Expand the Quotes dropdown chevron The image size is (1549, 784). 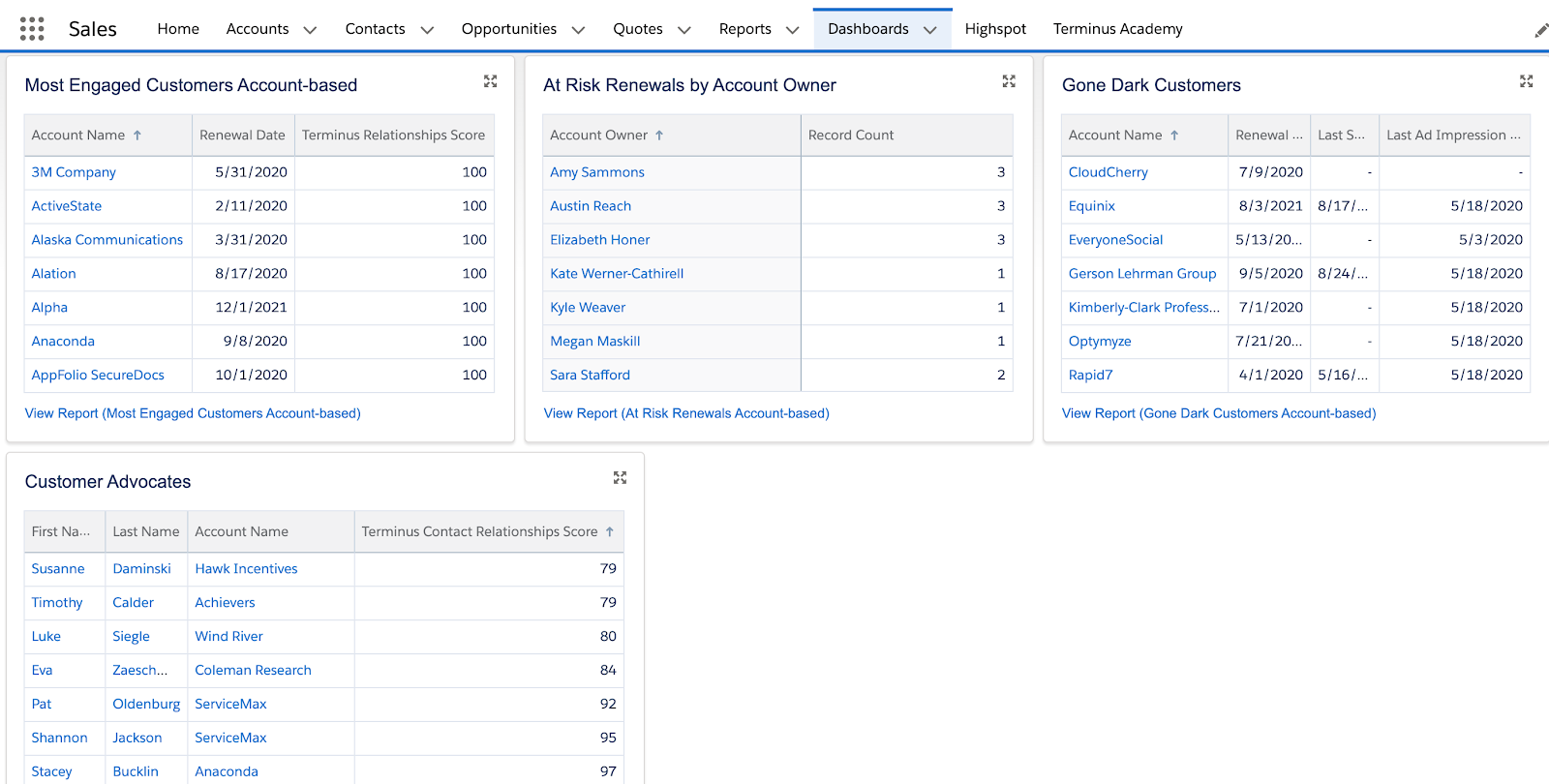tap(683, 30)
